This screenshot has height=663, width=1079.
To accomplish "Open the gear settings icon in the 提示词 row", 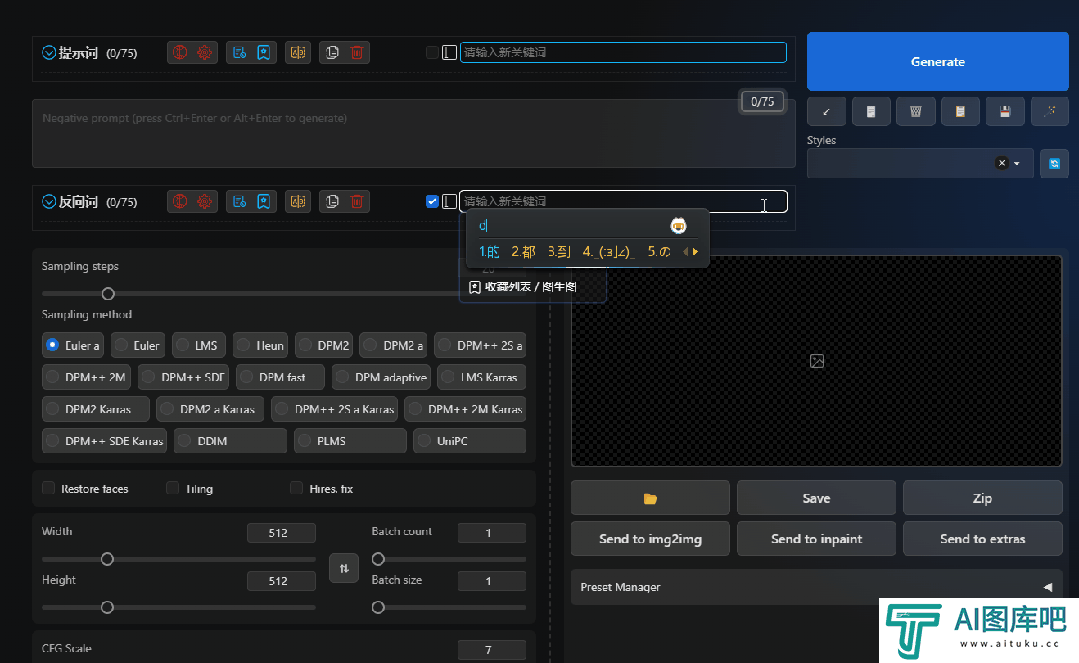I will pos(204,52).
